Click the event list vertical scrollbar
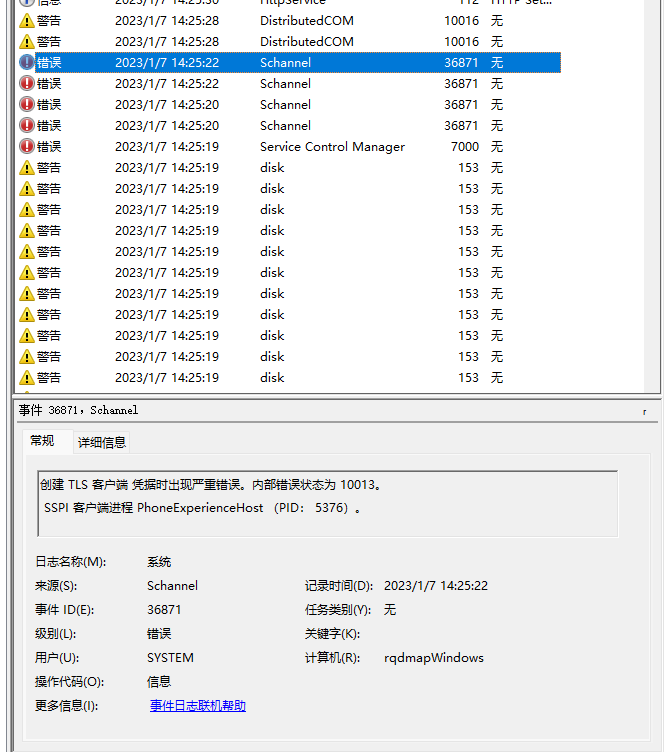664x752 pixels. pyautogui.click(x=652, y=200)
